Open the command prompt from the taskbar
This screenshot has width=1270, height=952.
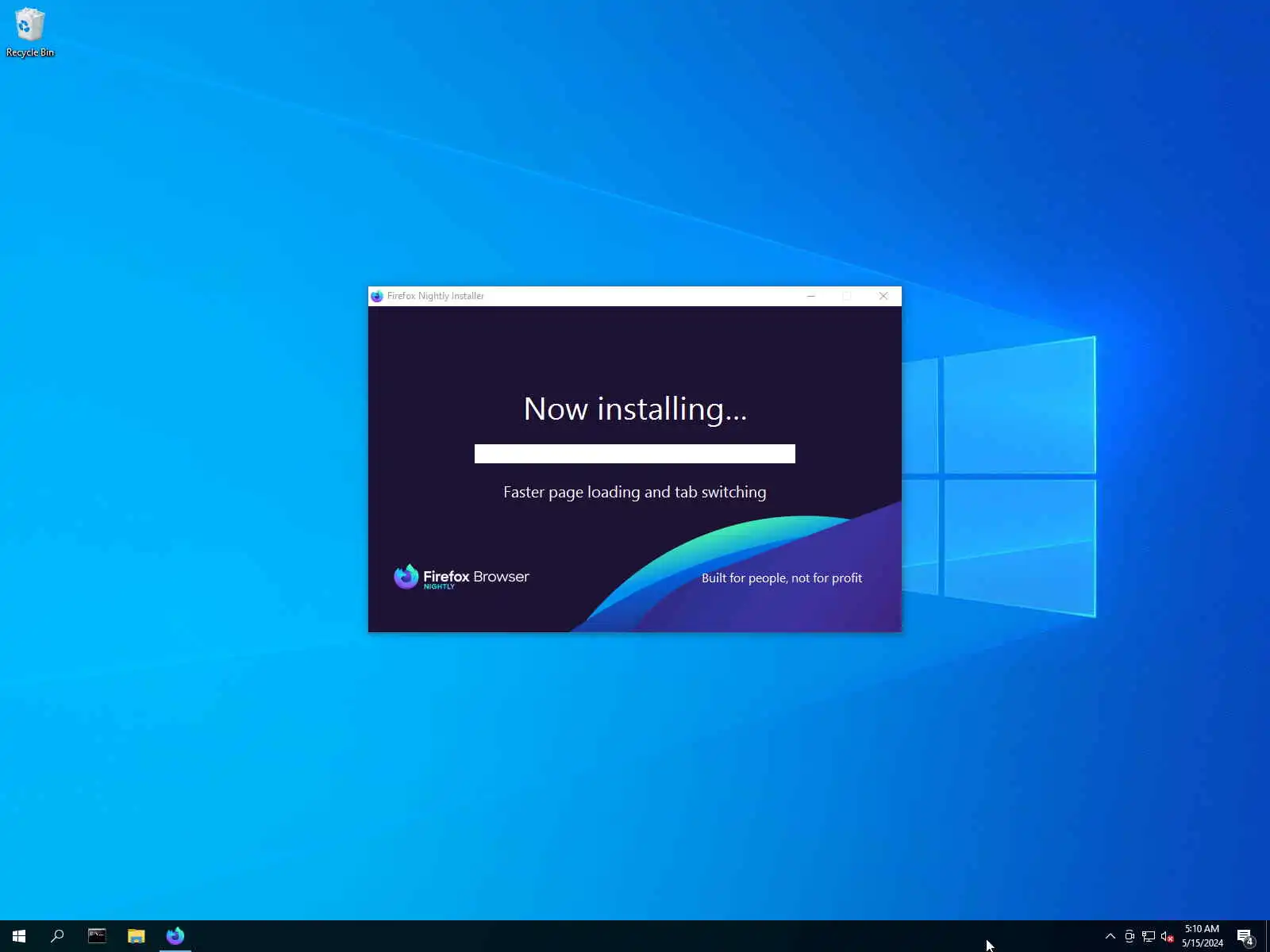pos(97,936)
